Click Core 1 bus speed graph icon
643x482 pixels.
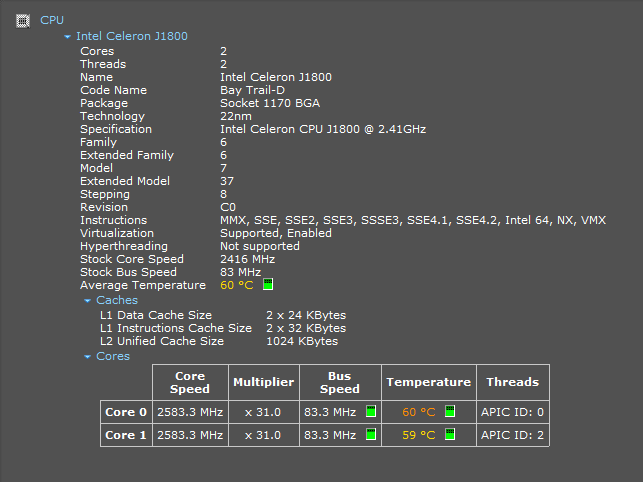371,434
